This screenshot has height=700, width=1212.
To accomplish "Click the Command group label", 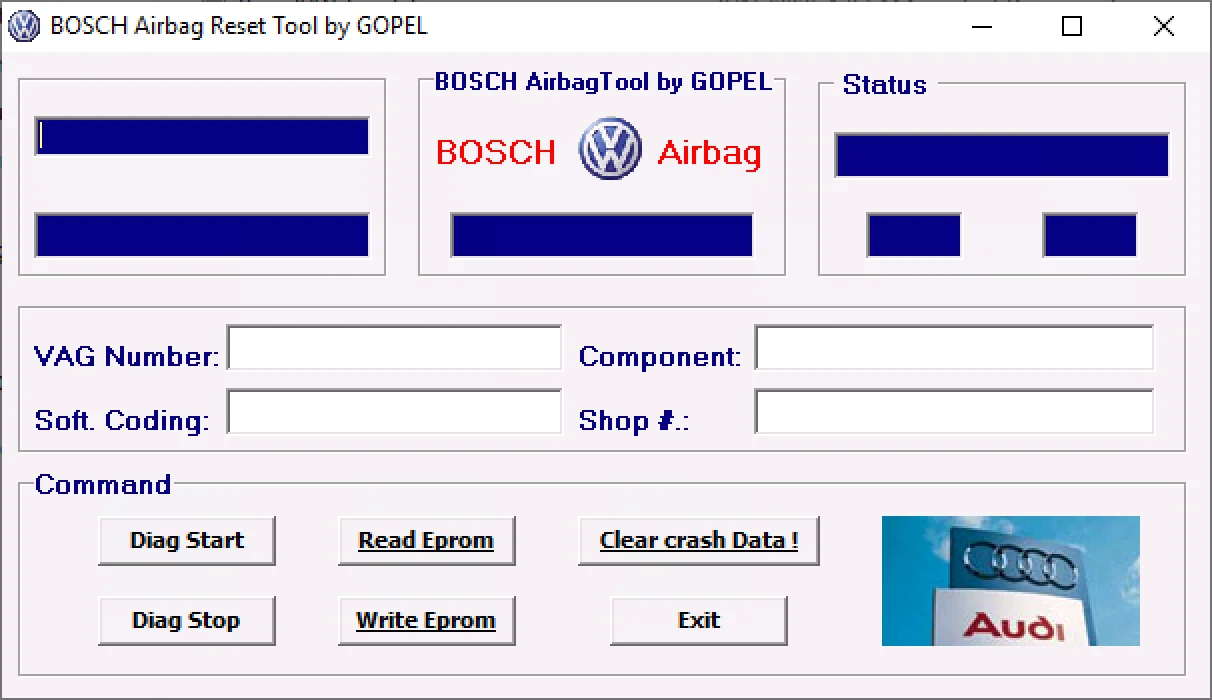I will click(103, 485).
